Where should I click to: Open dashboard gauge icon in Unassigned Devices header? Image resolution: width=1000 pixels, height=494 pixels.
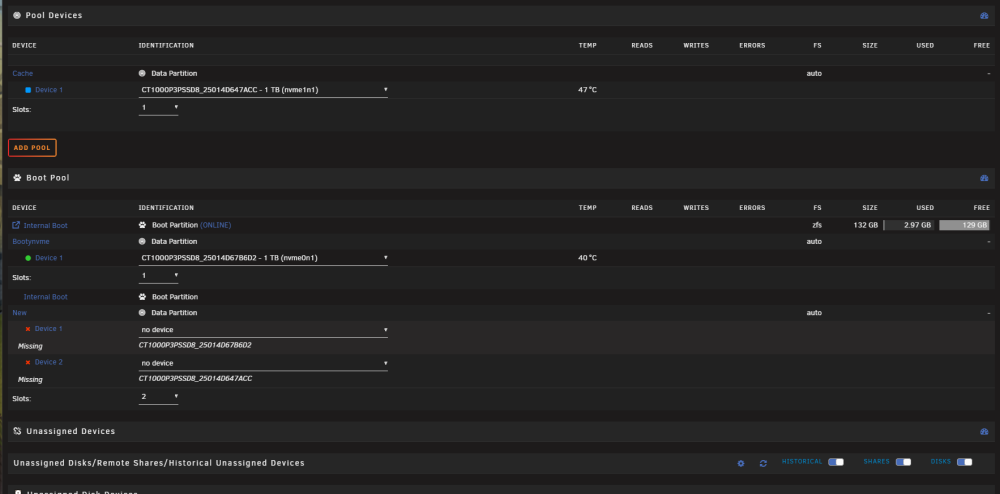[x=984, y=432]
